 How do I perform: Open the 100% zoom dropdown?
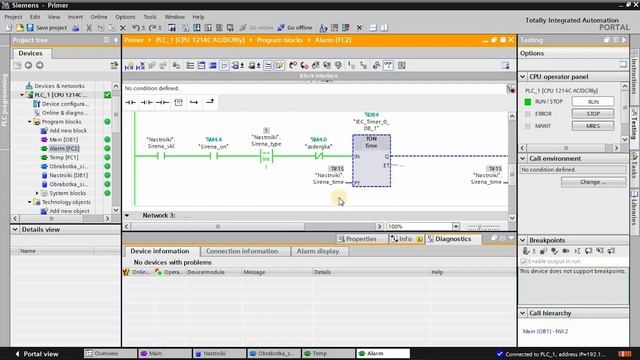point(456,226)
